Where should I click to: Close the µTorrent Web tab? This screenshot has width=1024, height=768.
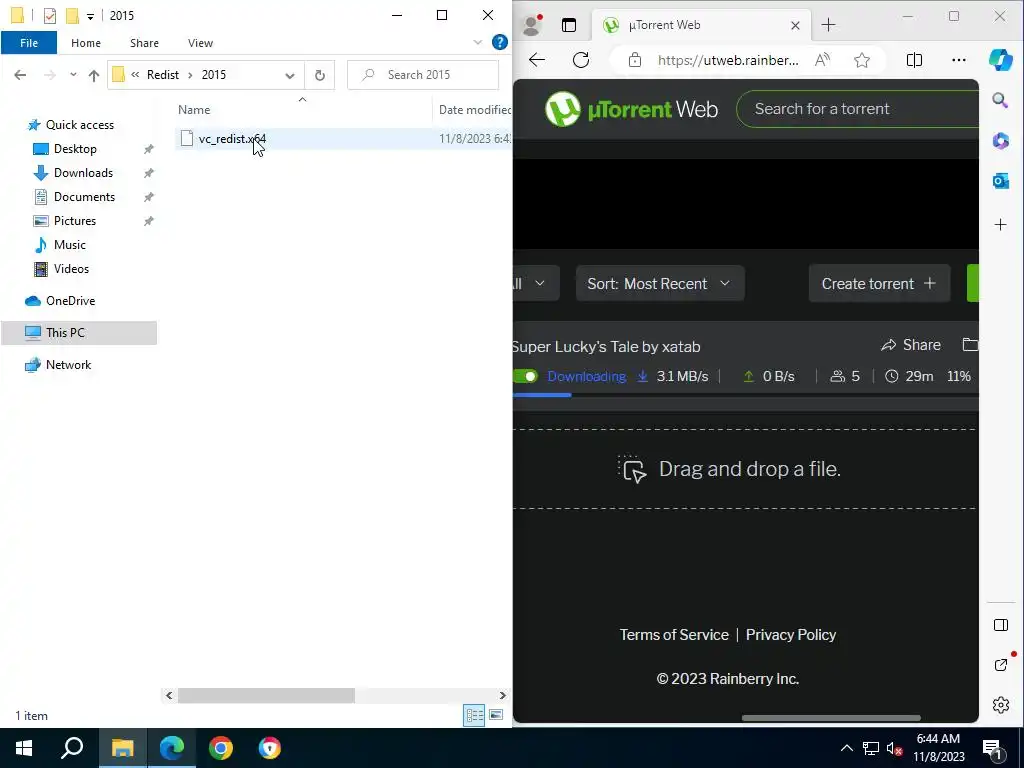(795, 25)
